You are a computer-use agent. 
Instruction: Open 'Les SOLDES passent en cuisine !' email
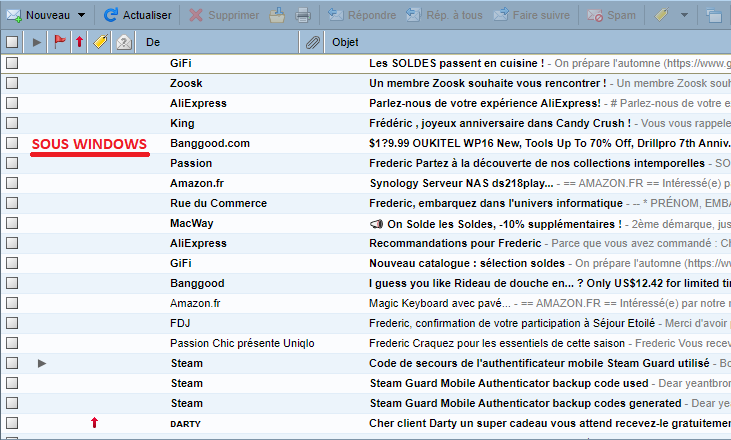click(x=456, y=63)
